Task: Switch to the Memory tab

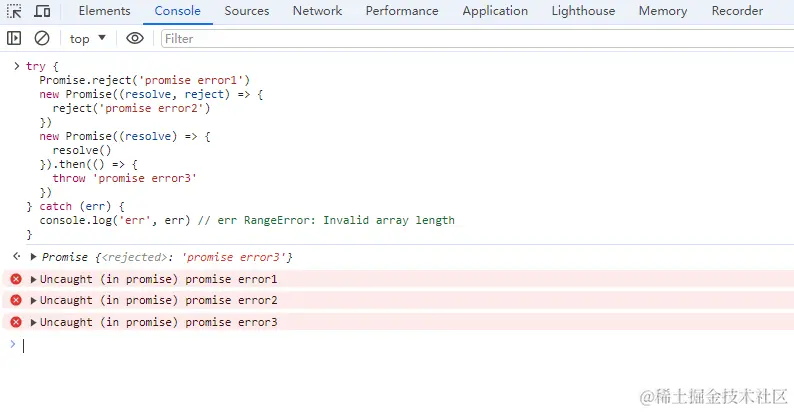Action: click(x=663, y=11)
